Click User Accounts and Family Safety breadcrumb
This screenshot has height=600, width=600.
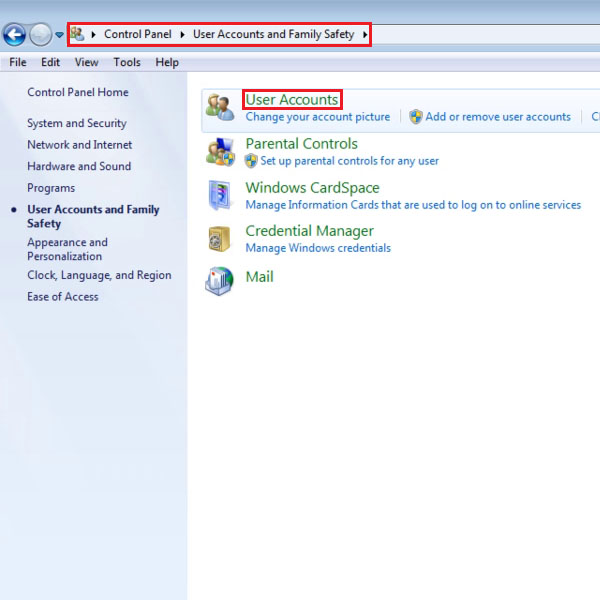point(273,34)
